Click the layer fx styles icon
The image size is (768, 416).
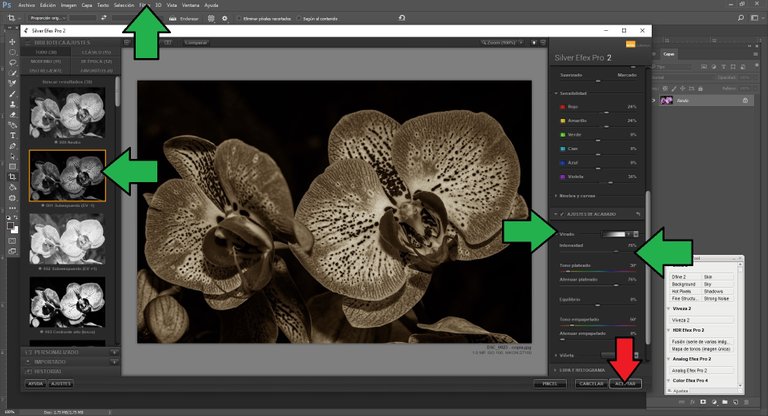[693, 402]
